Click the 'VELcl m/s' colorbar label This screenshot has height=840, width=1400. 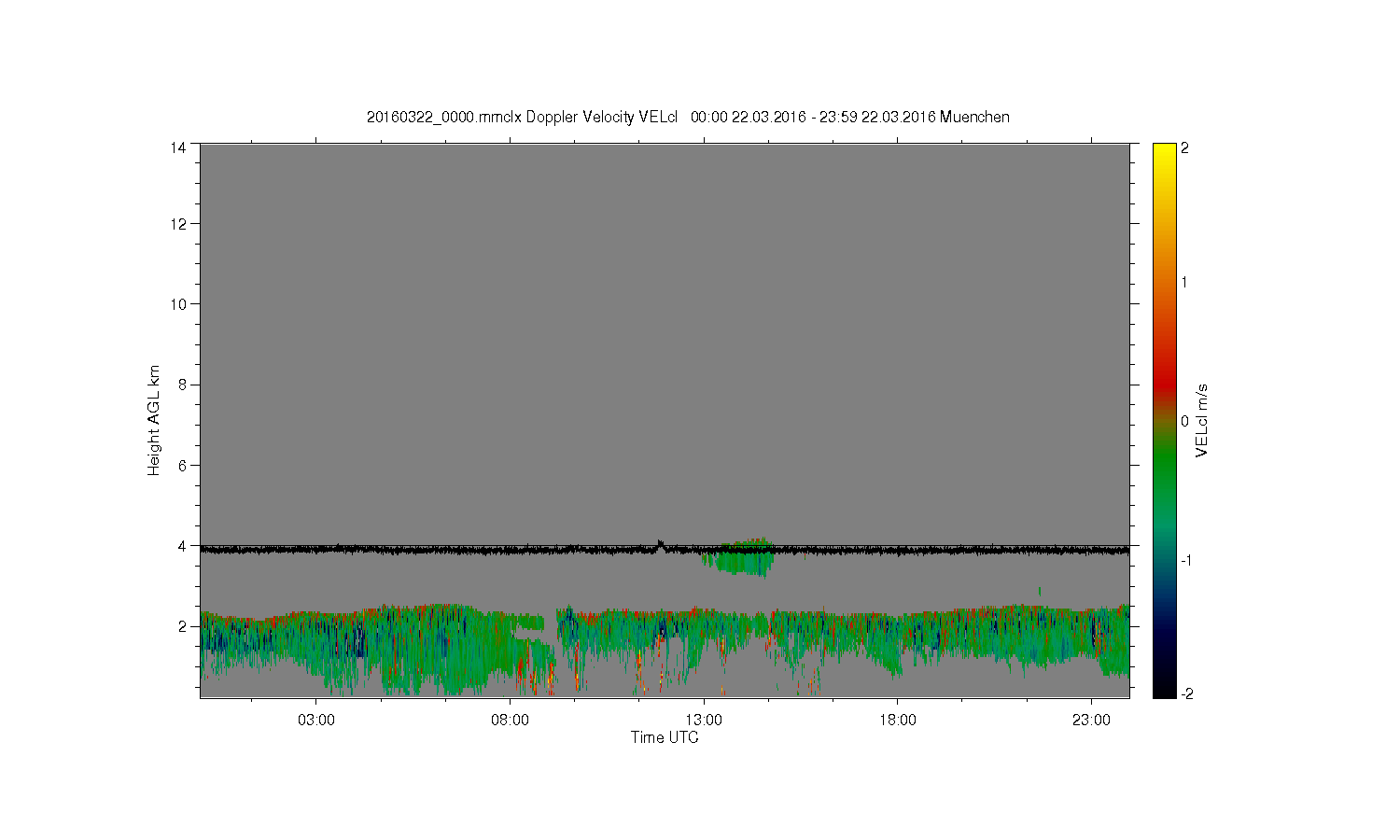(x=1202, y=420)
